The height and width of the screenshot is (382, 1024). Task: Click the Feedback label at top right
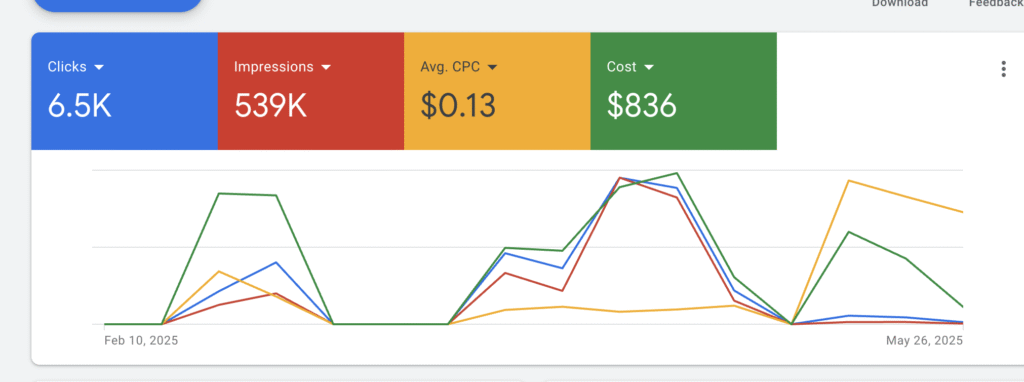click(996, 3)
